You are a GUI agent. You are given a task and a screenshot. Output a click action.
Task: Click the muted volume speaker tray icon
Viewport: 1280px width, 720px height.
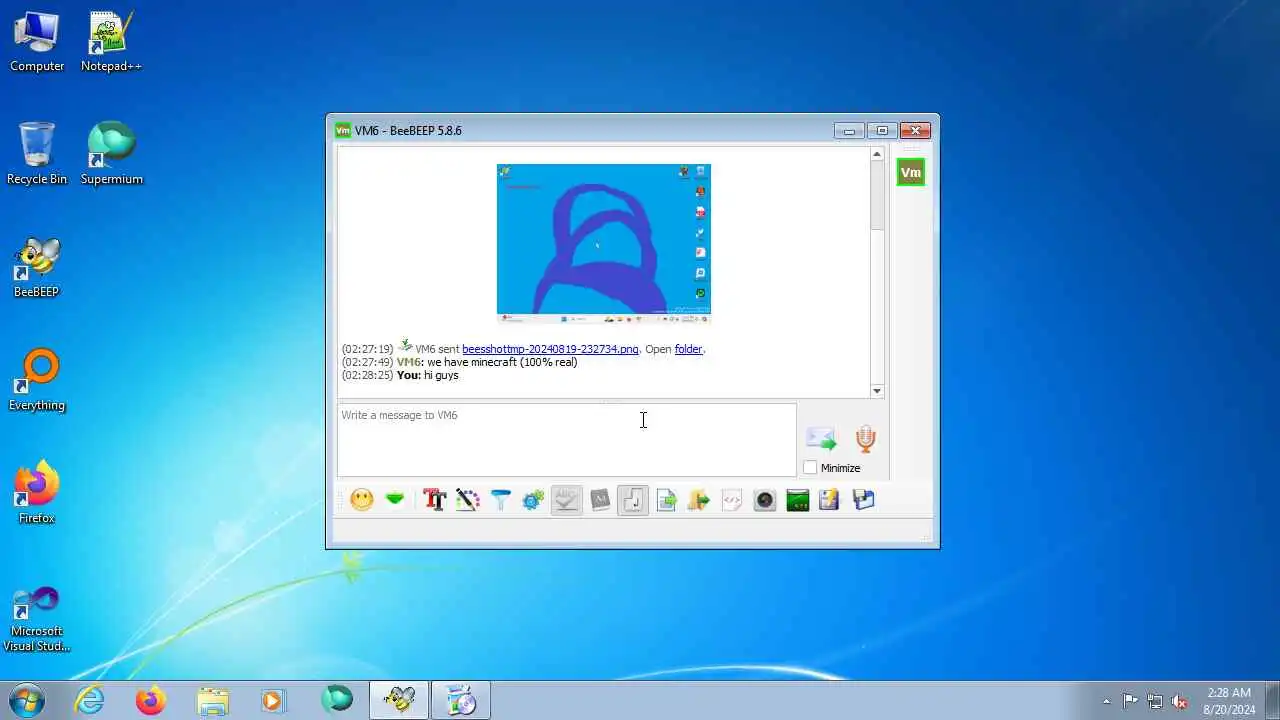point(1180,701)
